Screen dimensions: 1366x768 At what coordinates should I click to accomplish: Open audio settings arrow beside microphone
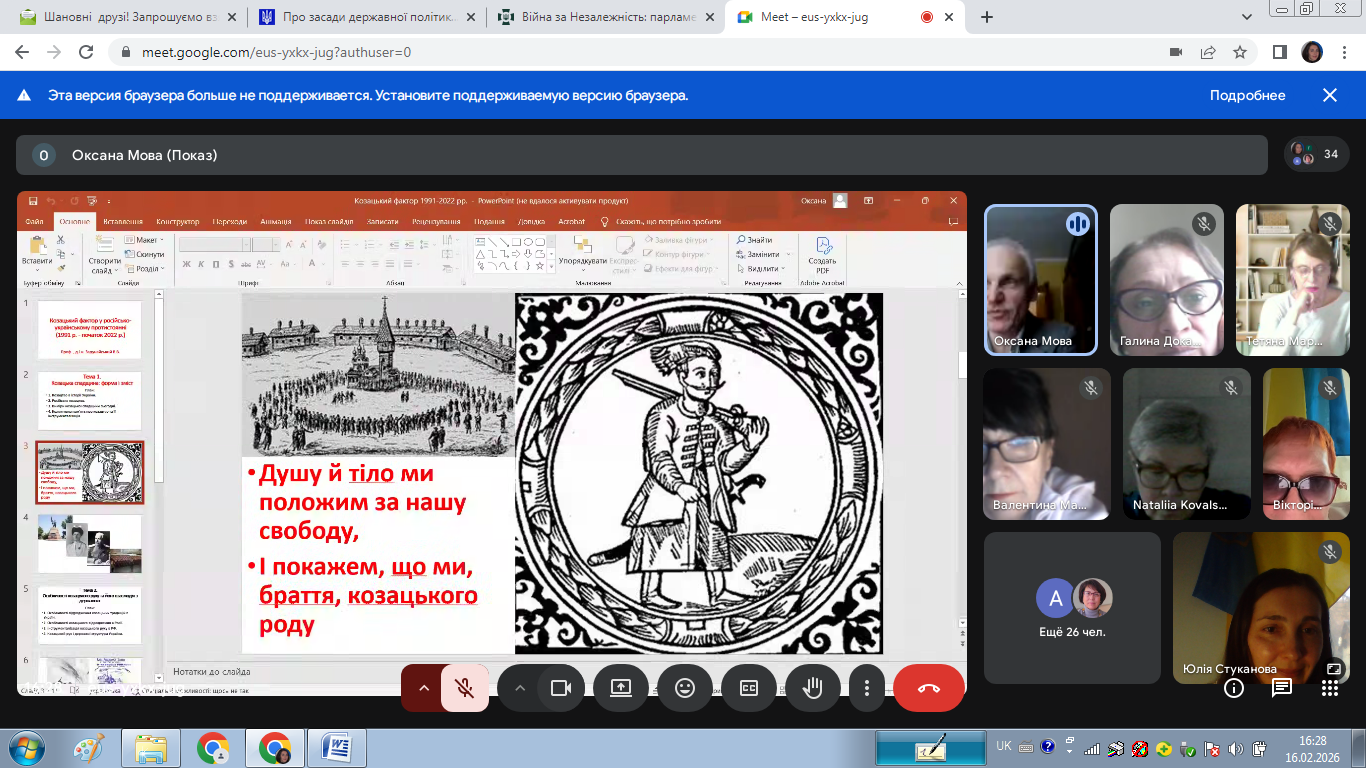coord(423,688)
